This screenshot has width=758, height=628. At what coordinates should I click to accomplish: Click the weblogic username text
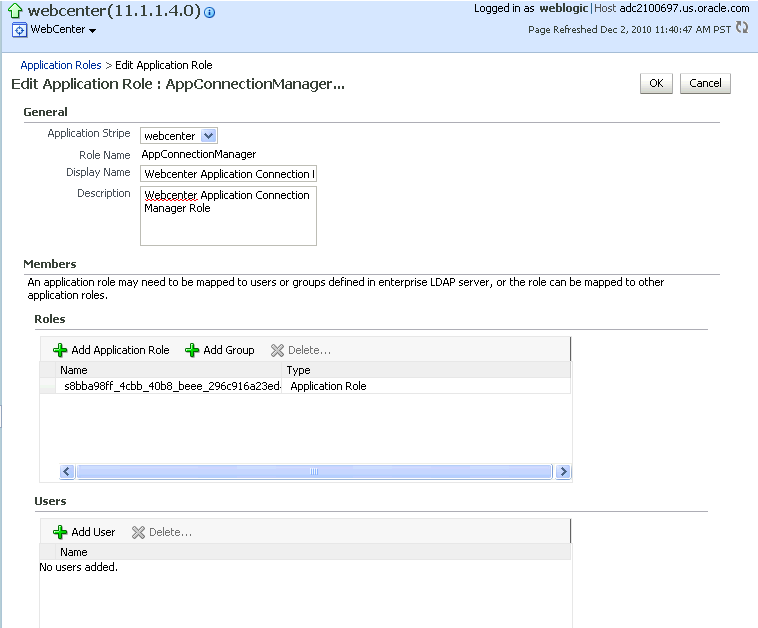(564, 8)
